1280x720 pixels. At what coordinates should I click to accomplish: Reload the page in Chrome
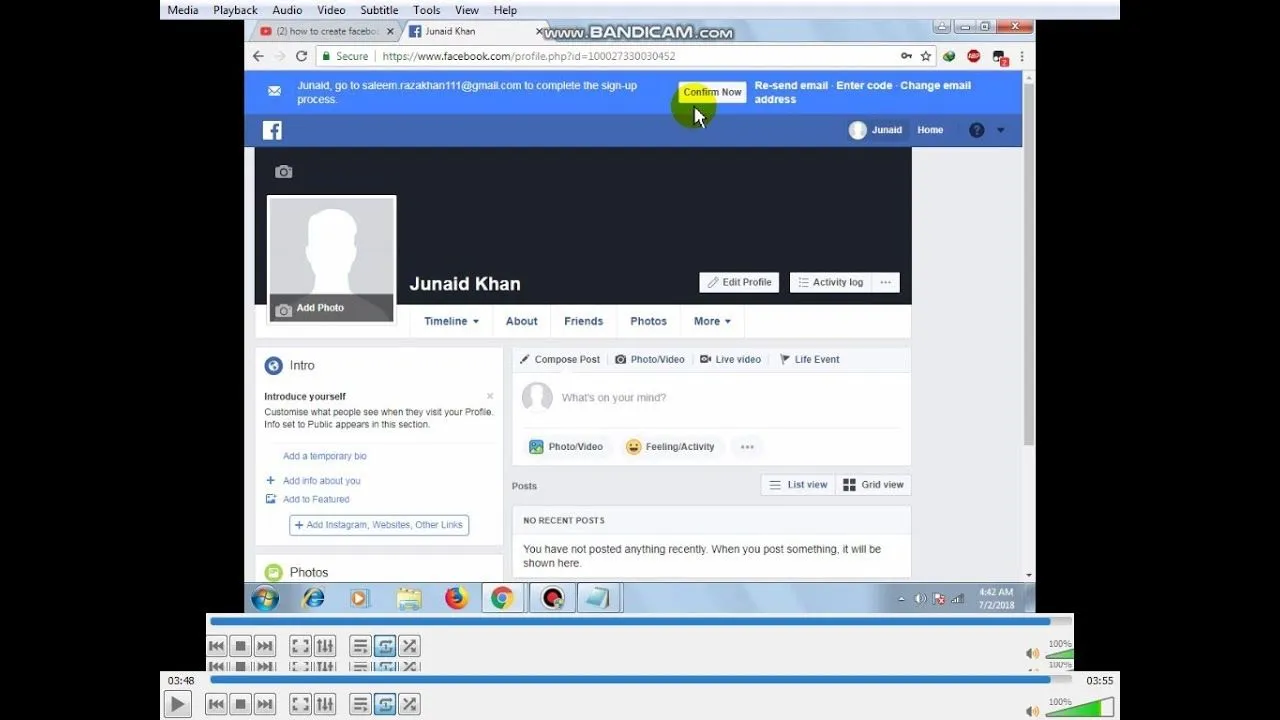[x=301, y=57]
